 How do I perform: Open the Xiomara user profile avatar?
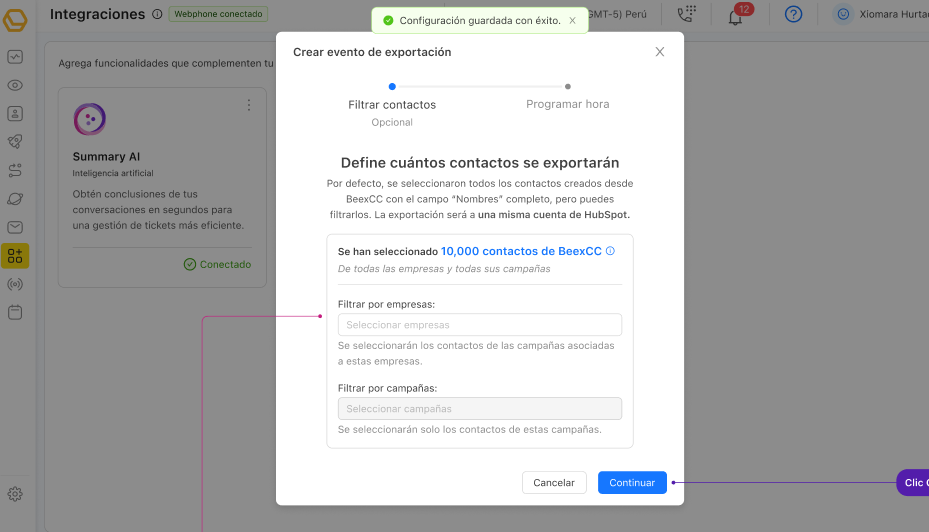pos(843,15)
